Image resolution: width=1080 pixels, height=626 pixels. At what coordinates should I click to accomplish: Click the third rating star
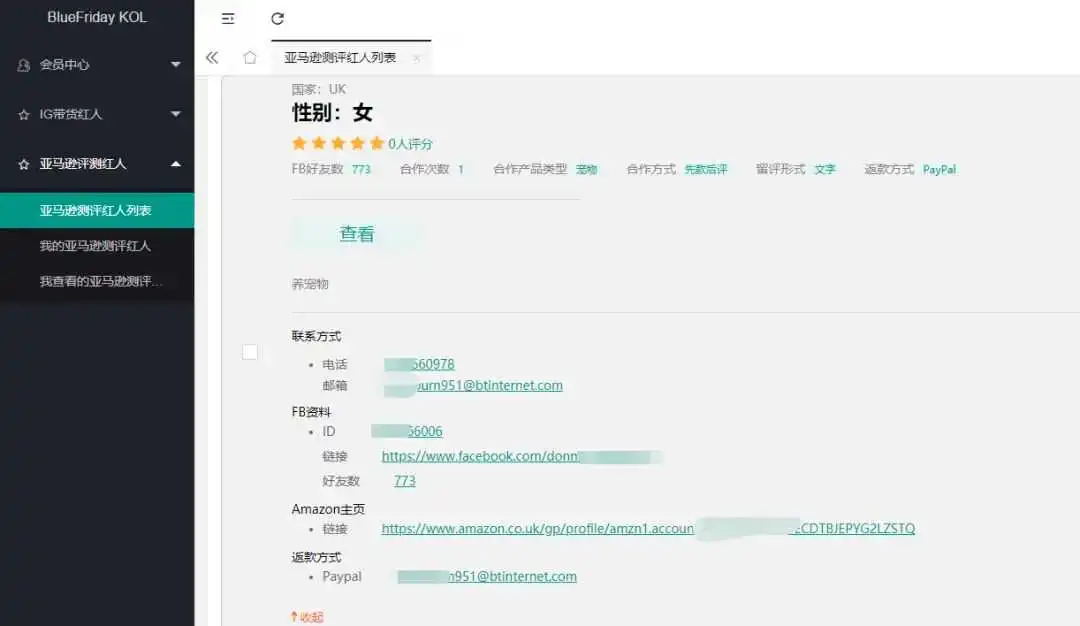(x=338, y=143)
